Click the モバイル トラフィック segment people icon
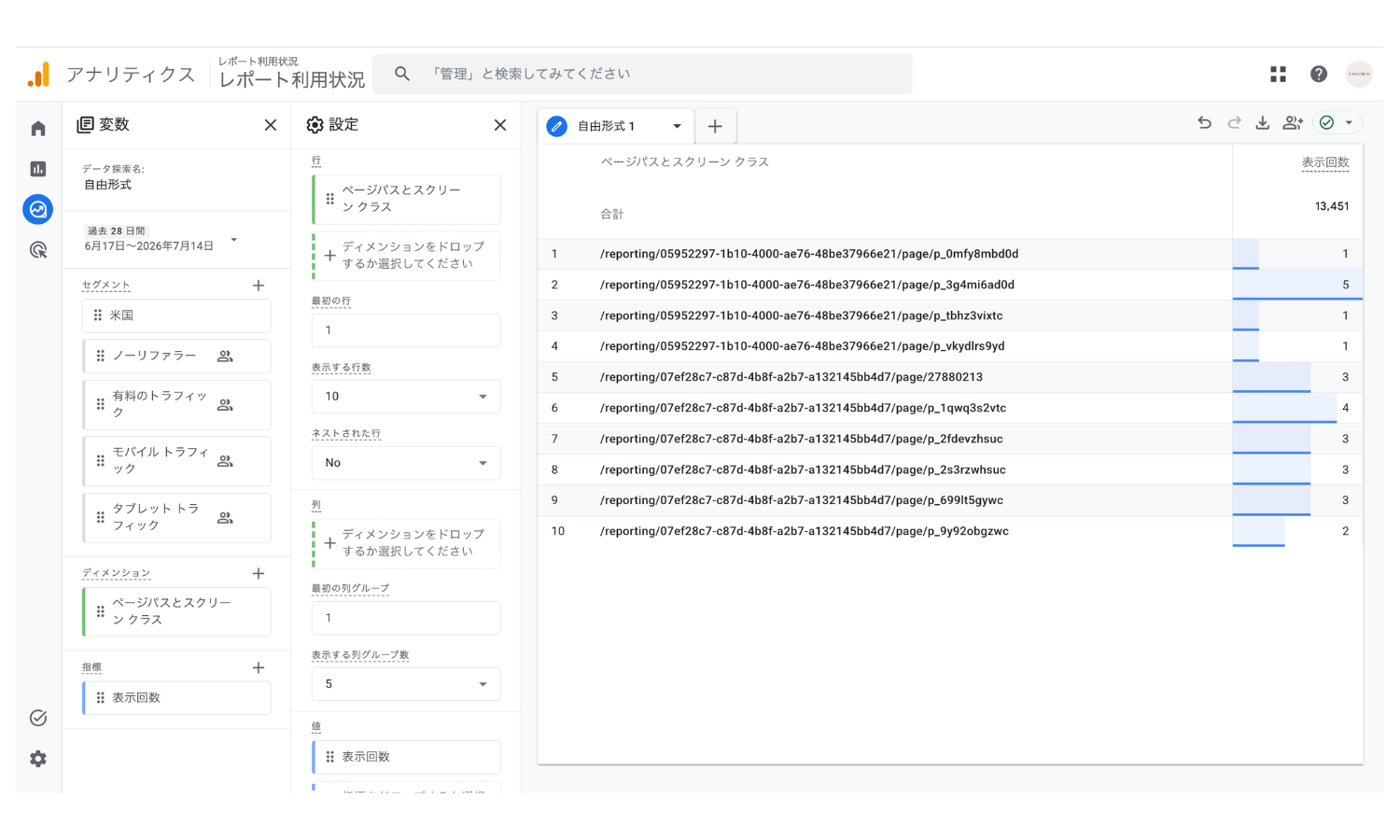This screenshot has height=840, width=1400. point(225,461)
